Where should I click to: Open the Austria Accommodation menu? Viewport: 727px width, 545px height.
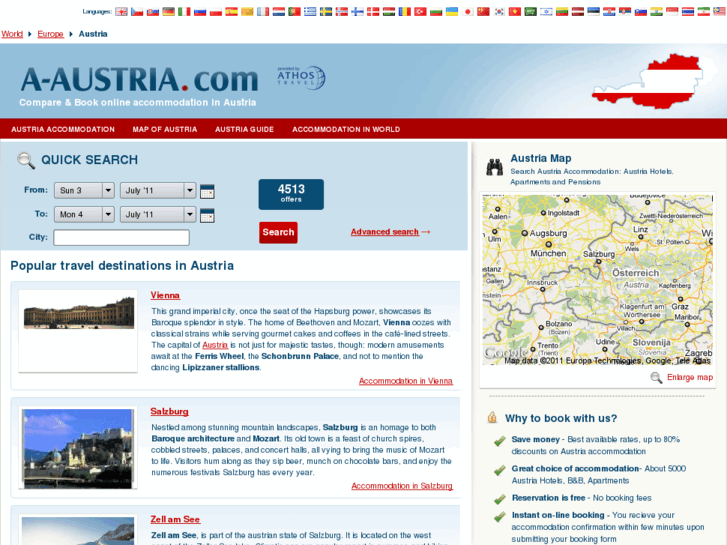click(x=63, y=129)
